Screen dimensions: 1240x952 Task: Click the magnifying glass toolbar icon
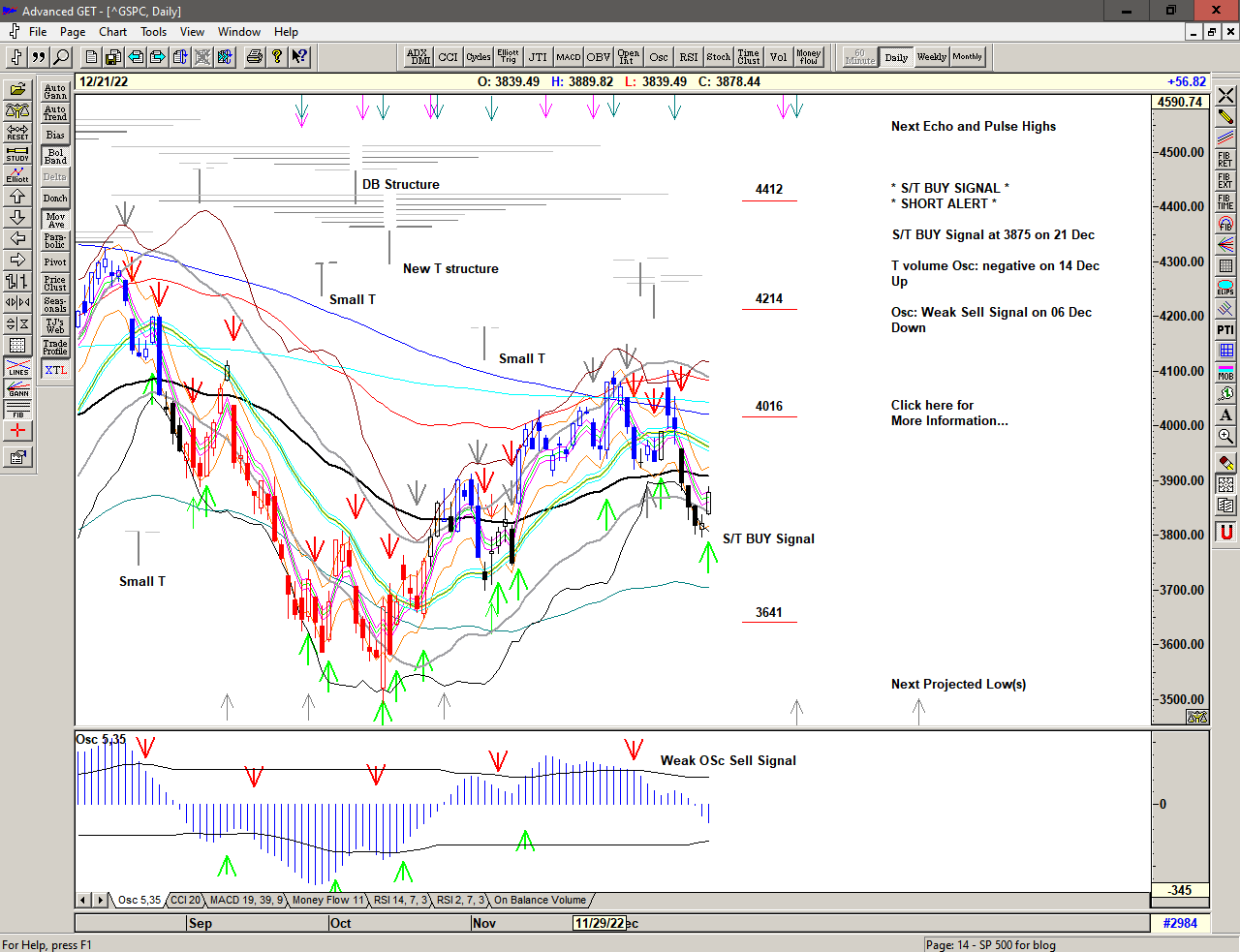[x=61, y=57]
